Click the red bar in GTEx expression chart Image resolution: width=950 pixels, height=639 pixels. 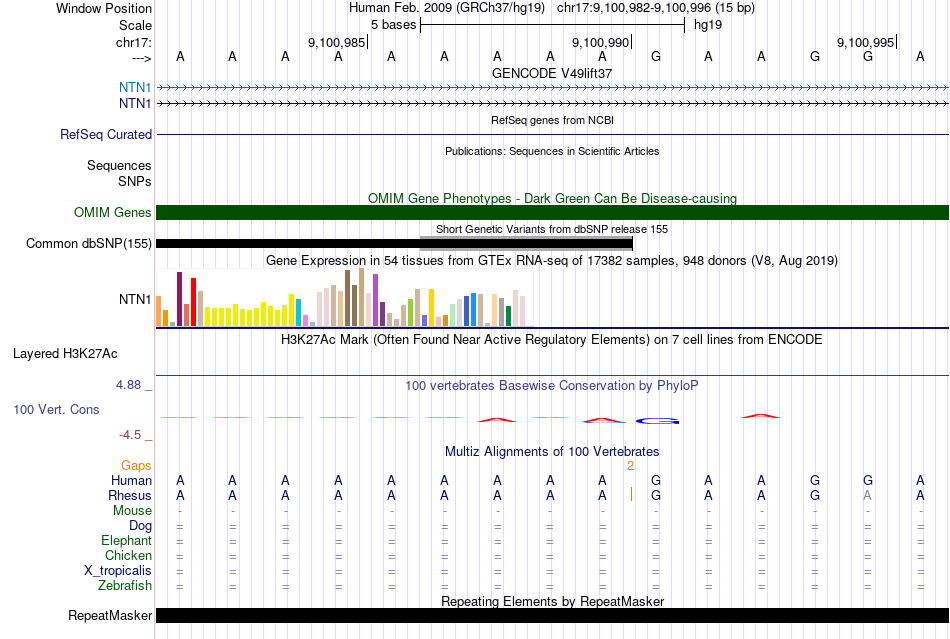(194, 302)
